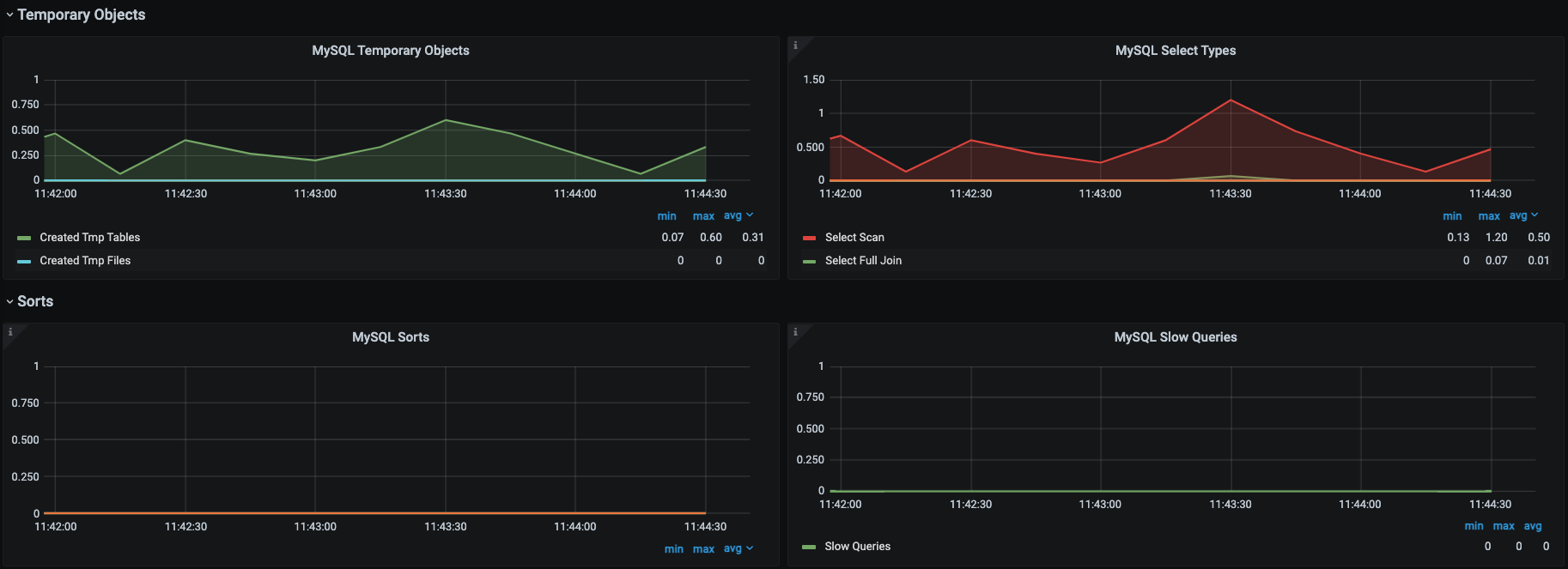The image size is (1568, 569).
Task: Click the 11:43:30 peak of Created Tmp Tables line
Action: (x=446, y=120)
